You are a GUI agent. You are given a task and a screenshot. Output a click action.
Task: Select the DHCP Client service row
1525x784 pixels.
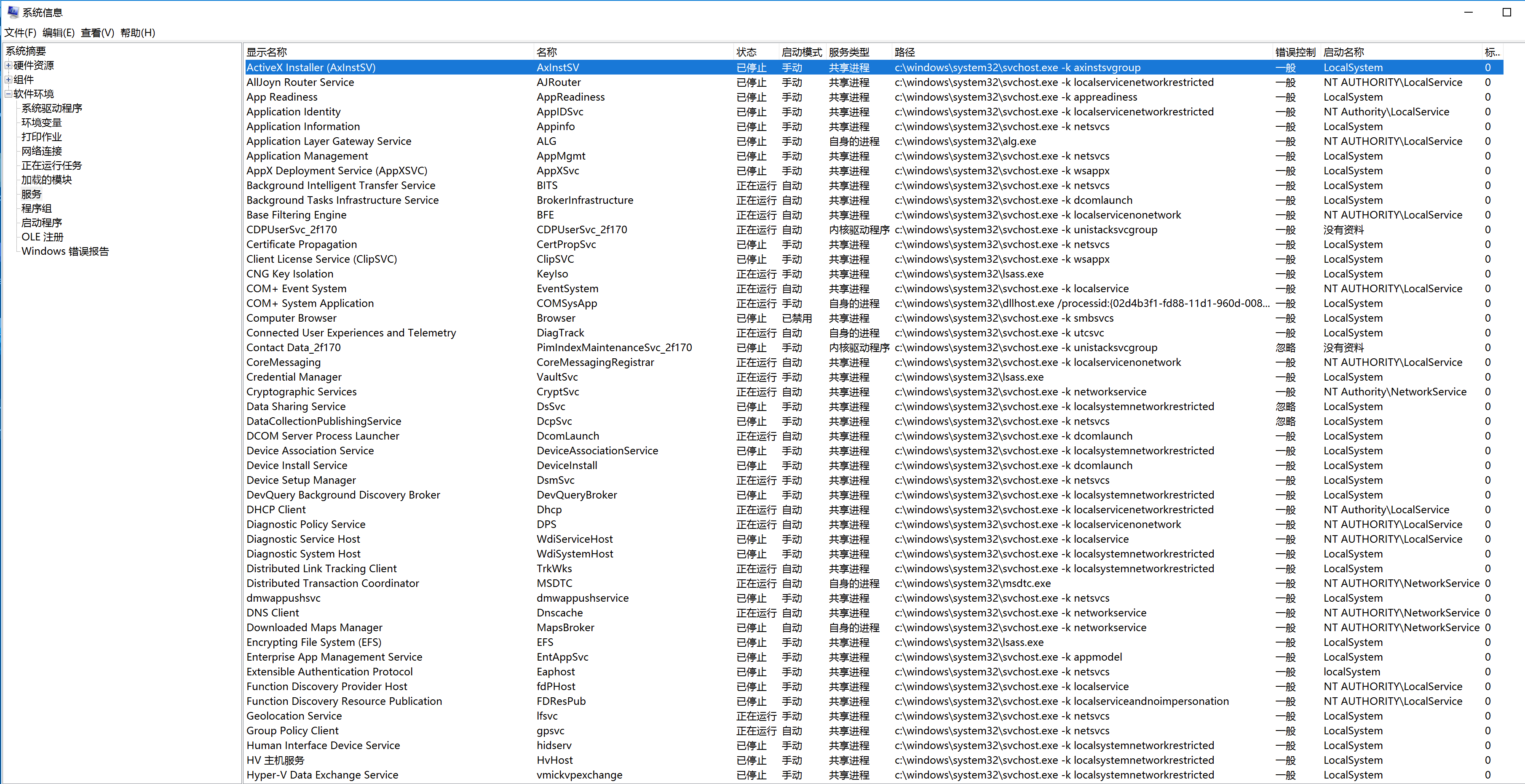pyautogui.click(x=276, y=509)
